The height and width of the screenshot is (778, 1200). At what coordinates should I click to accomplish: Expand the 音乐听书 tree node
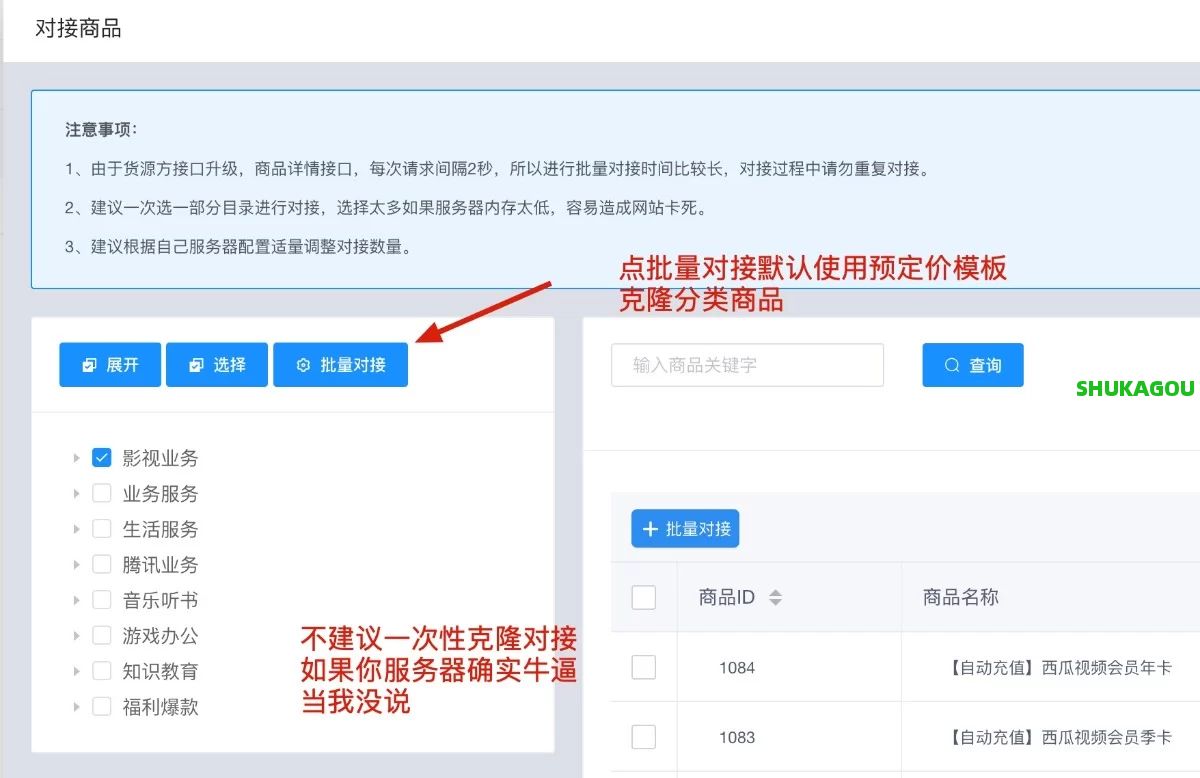click(x=77, y=600)
